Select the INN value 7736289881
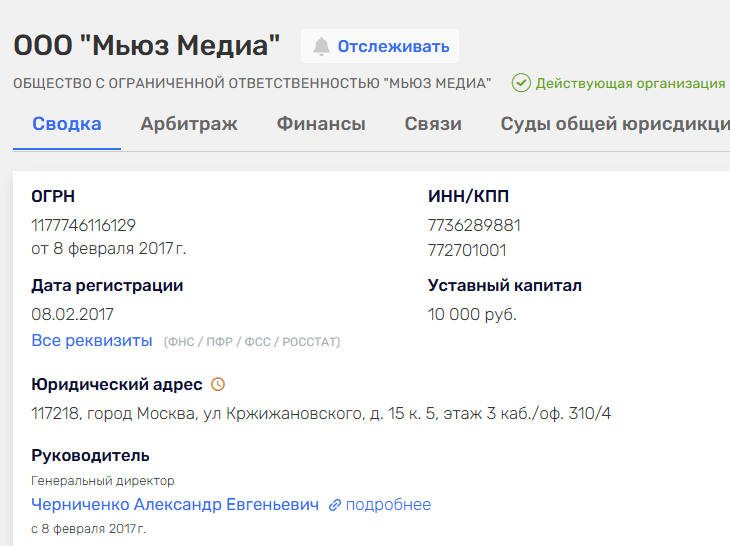The height and width of the screenshot is (546, 730). [x=474, y=225]
